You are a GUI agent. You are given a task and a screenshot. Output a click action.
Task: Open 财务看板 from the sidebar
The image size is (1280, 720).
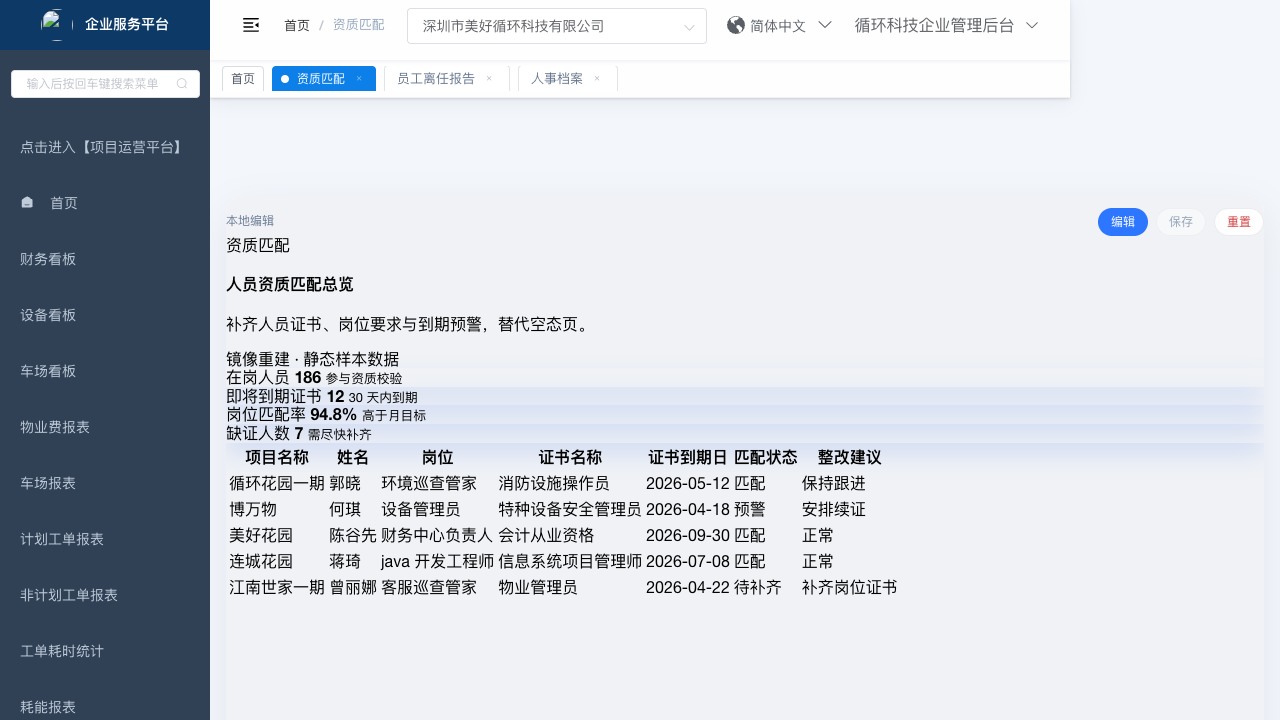coord(48,259)
